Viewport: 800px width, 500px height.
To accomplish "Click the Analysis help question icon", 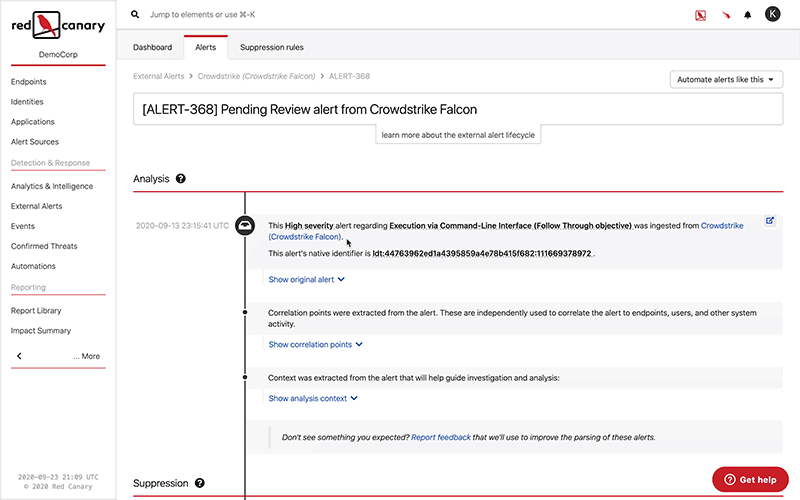I will tap(181, 179).
